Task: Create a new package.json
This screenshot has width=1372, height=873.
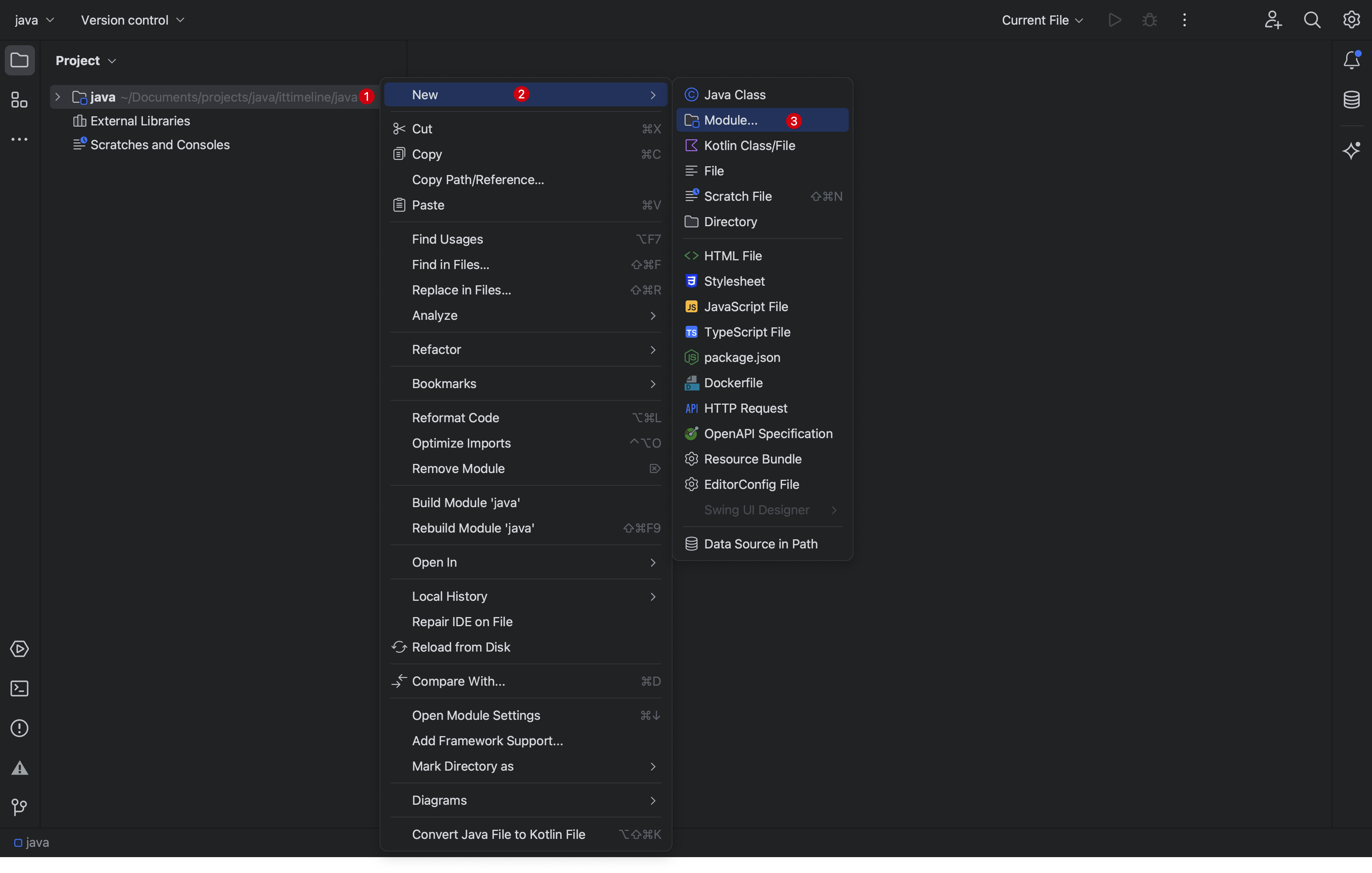Action: (x=762, y=358)
